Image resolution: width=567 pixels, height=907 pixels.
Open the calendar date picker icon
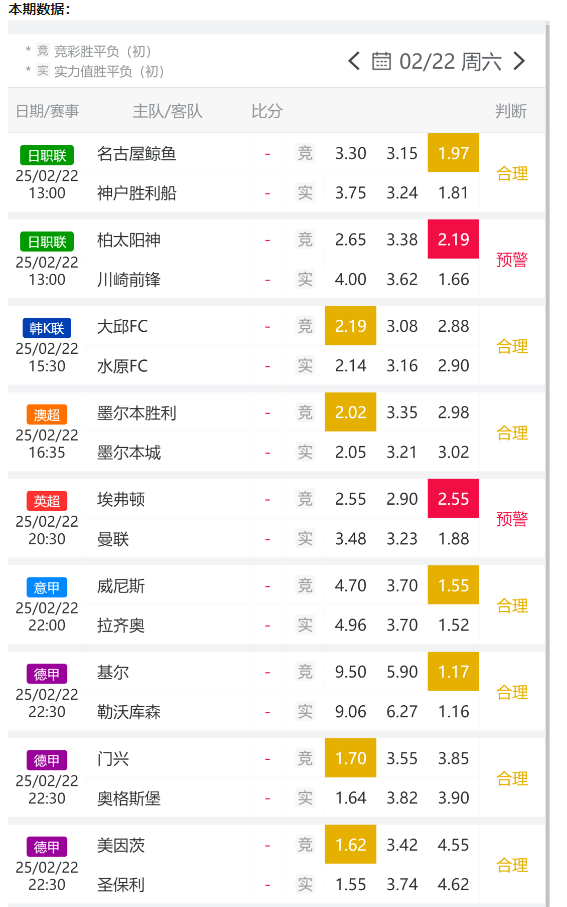(381, 61)
